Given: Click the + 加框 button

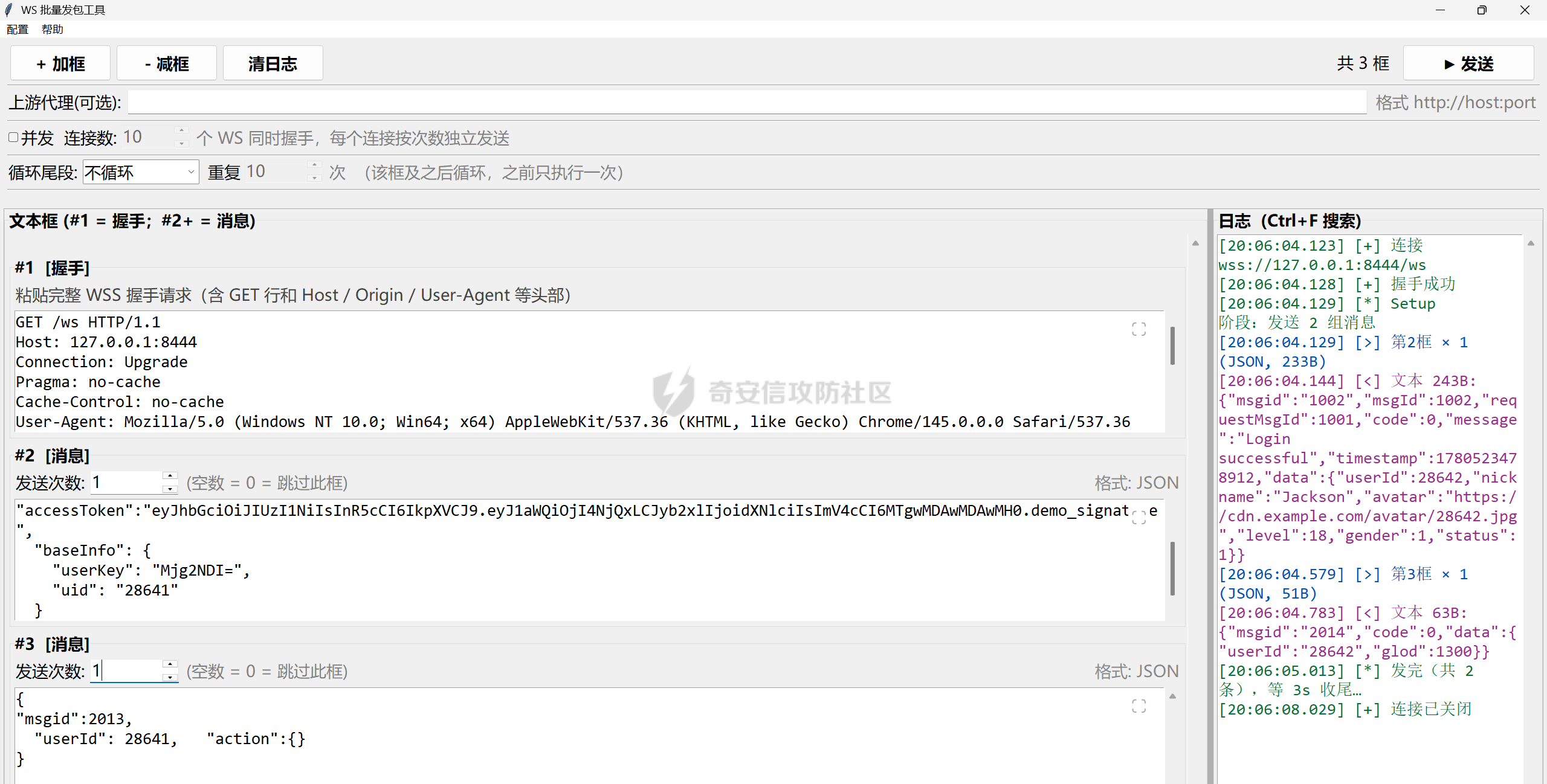Looking at the screenshot, I should (60, 63).
